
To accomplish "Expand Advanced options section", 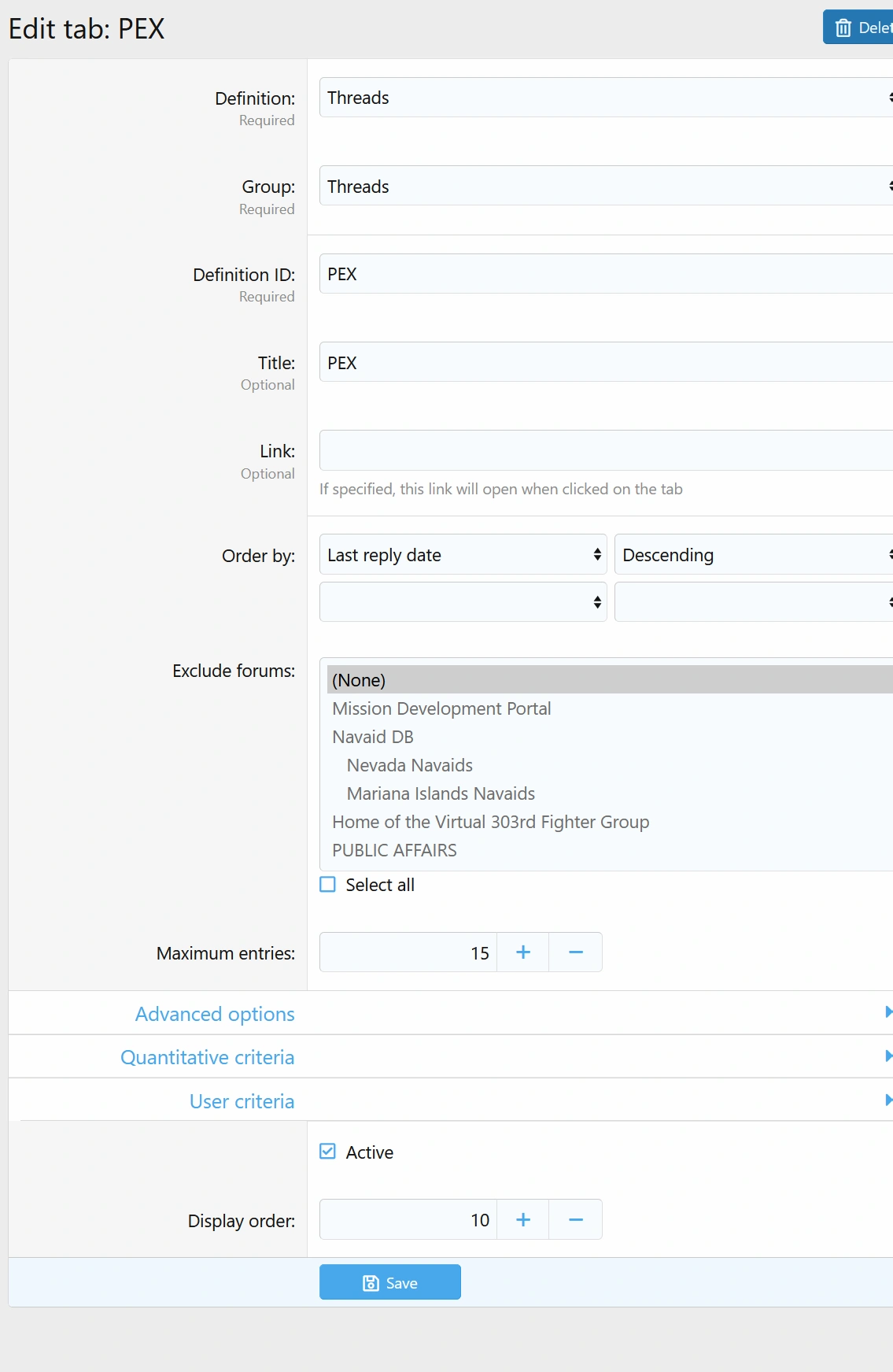I will tap(215, 1014).
